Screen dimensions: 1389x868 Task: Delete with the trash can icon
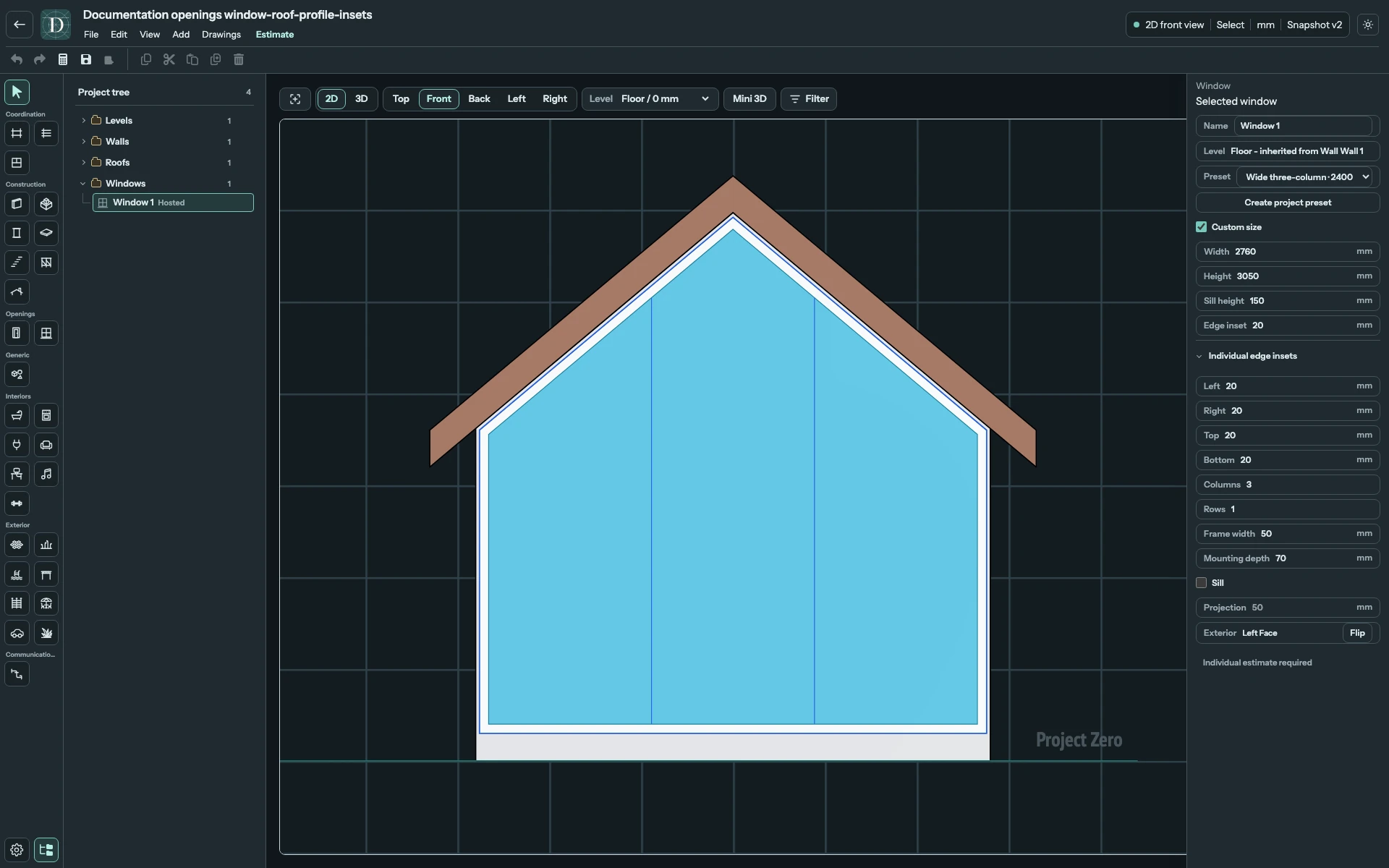tap(239, 59)
